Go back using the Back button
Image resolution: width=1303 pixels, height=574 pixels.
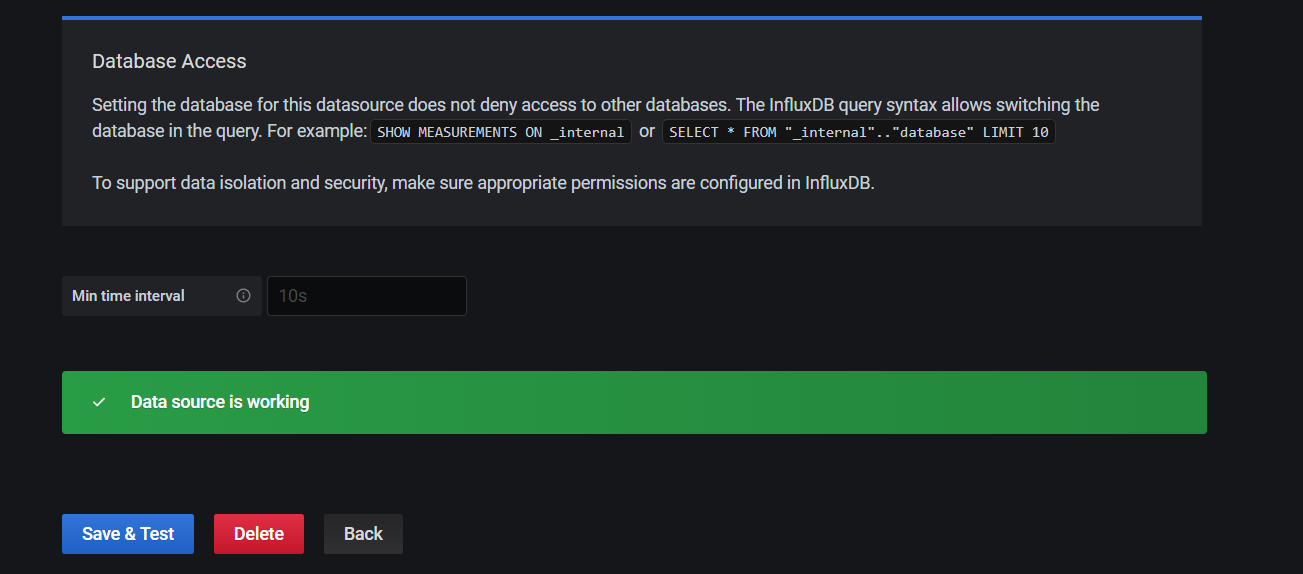coord(363,534)
